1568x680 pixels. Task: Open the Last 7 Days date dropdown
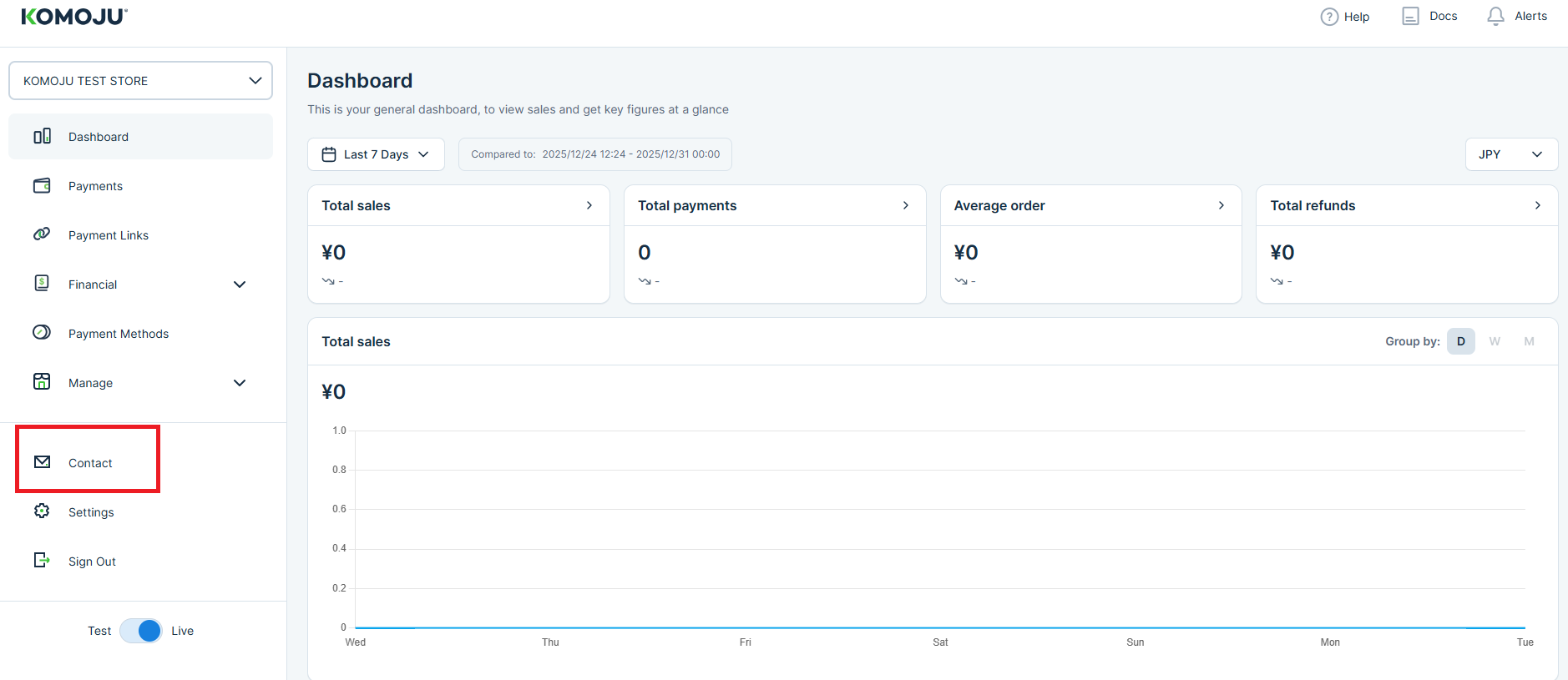tap(376, 154)
